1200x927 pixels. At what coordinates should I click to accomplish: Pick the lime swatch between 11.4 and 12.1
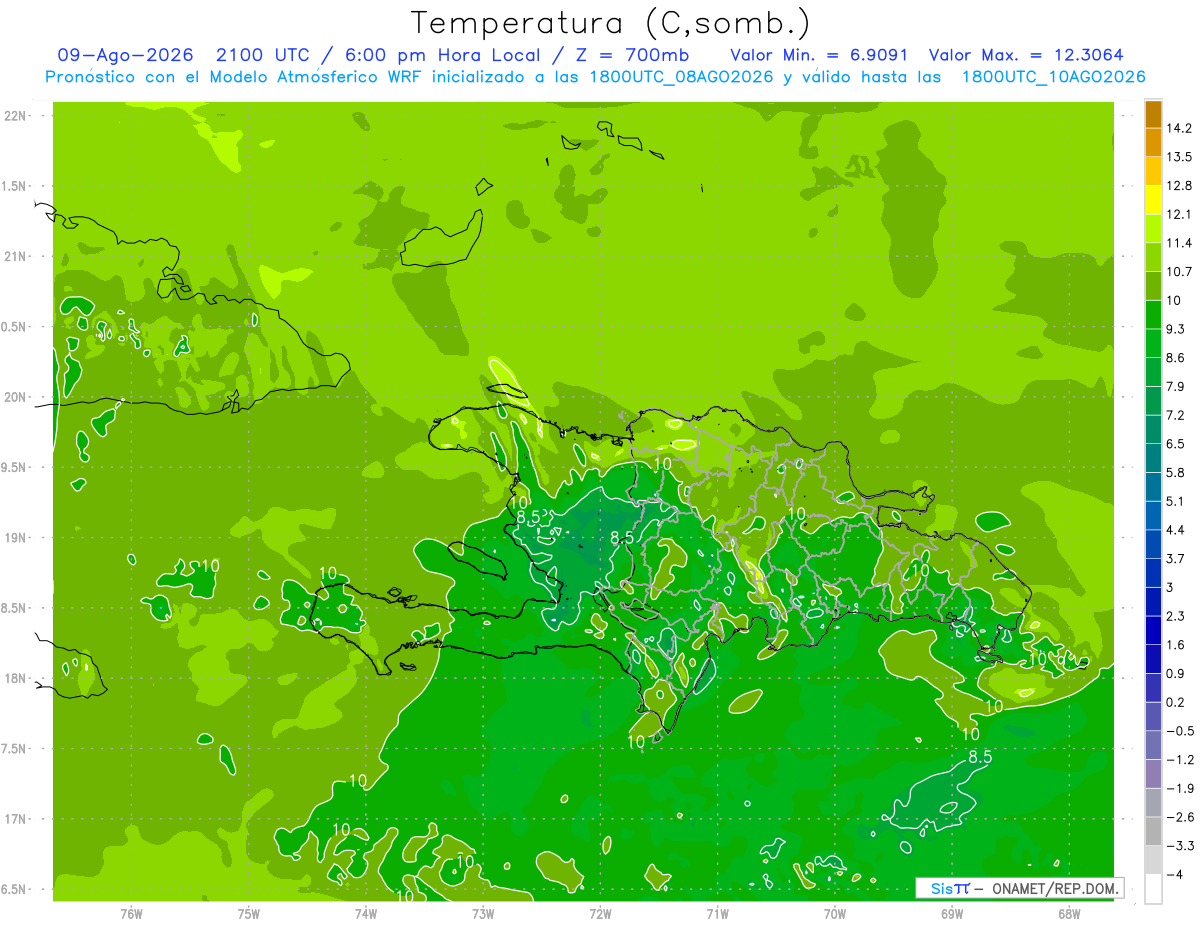(x=1153, y=229)
